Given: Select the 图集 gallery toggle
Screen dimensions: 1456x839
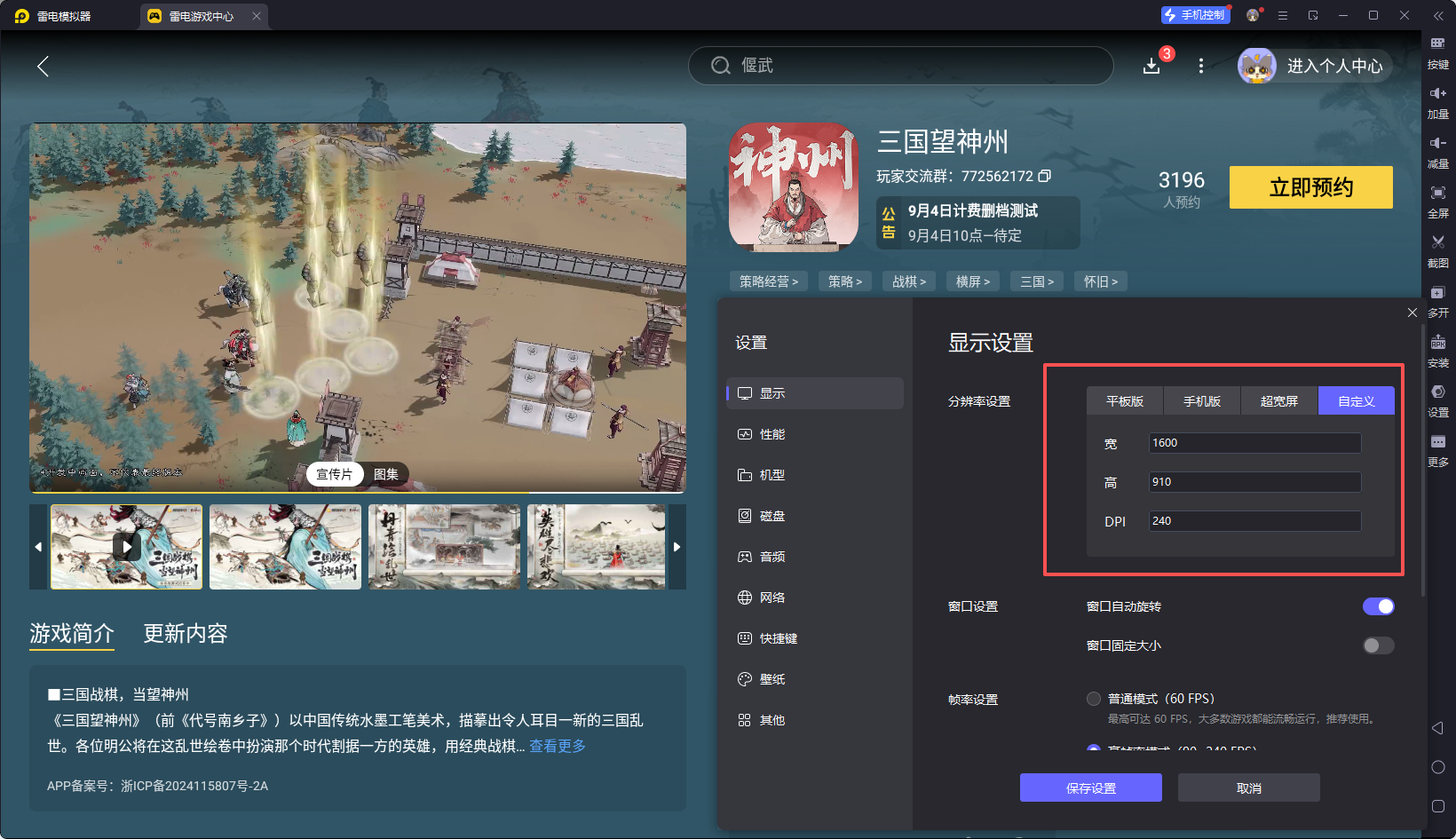Looking at the screenshot, I should (x=386, y=474).
